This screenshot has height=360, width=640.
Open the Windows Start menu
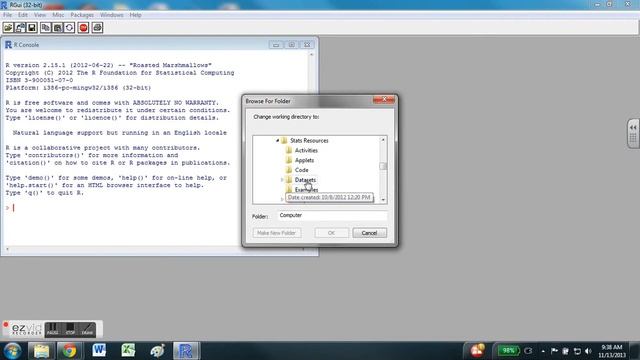[13, 351]
